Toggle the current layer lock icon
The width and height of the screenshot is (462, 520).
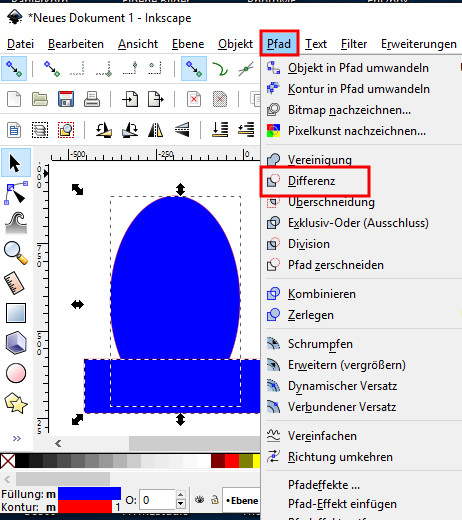pos(215,499)
